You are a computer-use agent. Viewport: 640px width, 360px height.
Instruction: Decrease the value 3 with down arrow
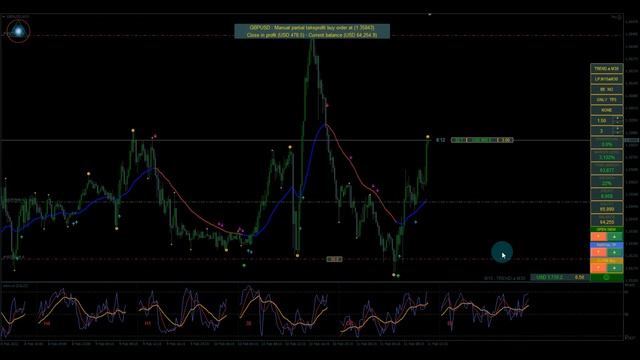coord(618,133)
